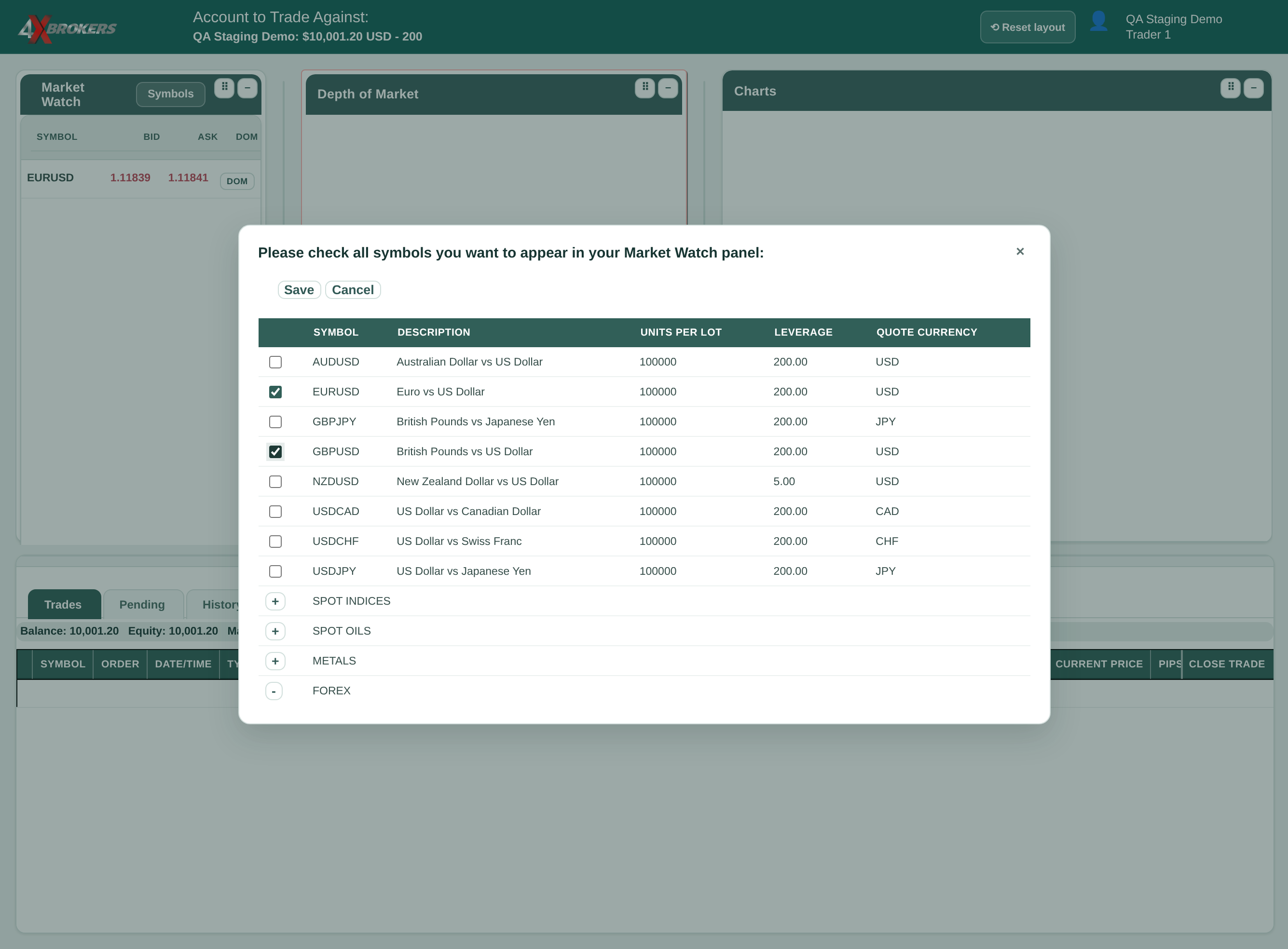Click the NZDUSD leverage value 5.00
The width and height of the screenshot is (1288, 949).
click(784, 481)
